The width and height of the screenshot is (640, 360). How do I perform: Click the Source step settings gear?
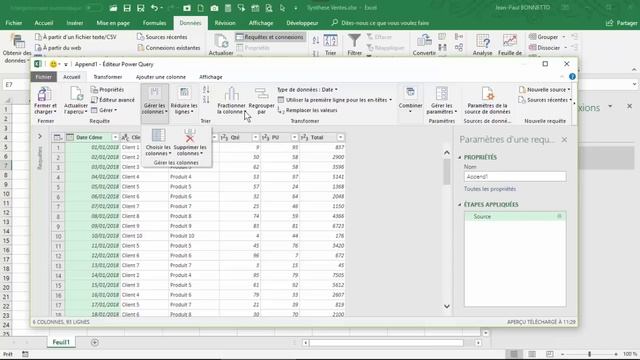tap(560, 216)
